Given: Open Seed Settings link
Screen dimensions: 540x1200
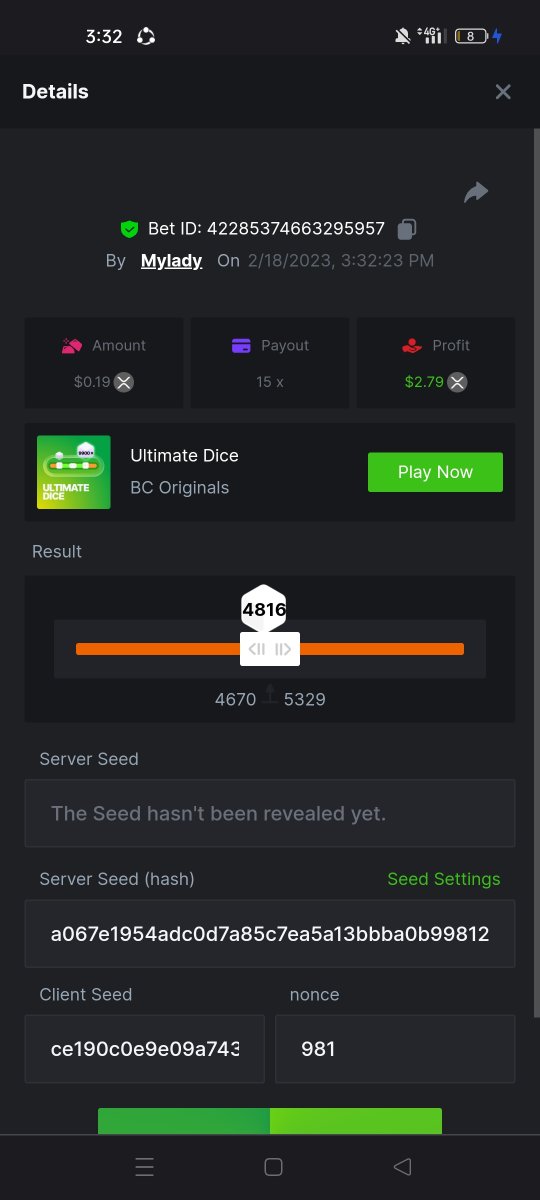Looking at the screenshot, I should click(444, 879).
